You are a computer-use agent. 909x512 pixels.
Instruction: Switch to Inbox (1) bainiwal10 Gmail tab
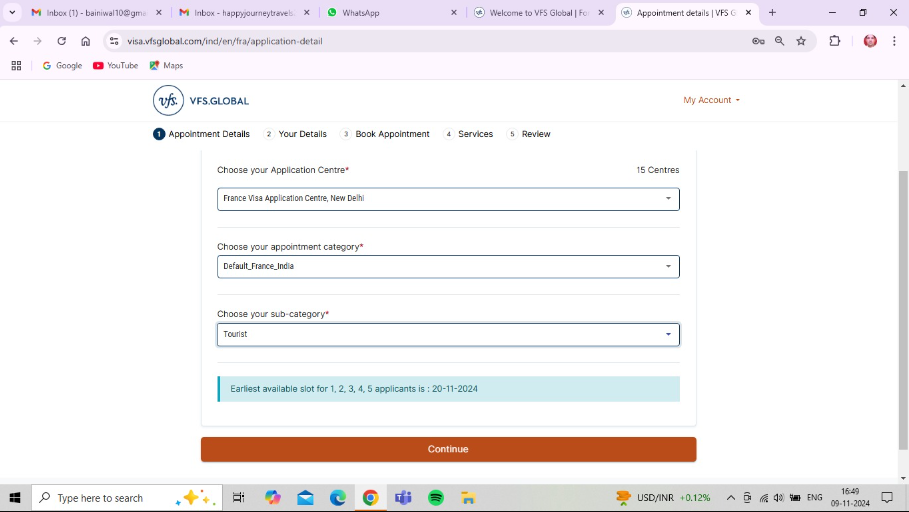click(x=97, y=12)
